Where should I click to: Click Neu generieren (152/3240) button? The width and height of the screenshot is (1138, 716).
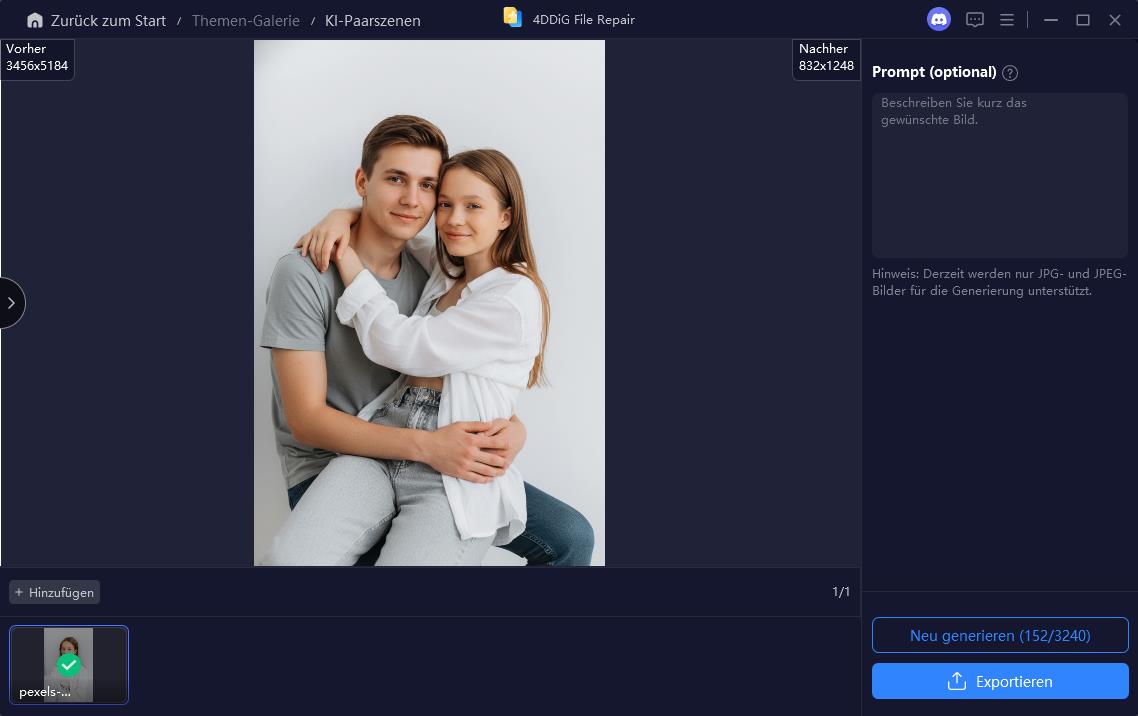(x=1000, y=635)
